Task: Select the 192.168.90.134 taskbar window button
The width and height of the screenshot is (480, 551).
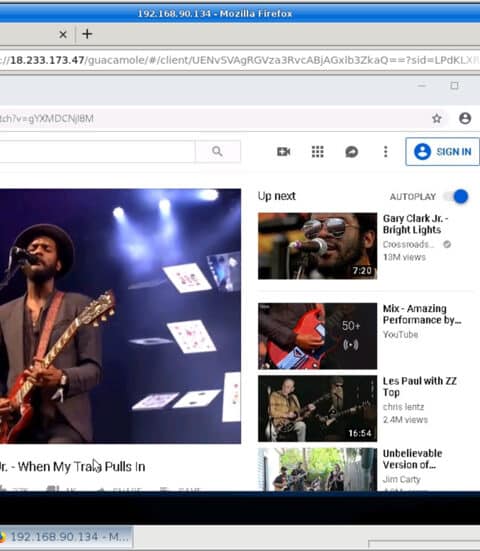Action: pos(66,537)
